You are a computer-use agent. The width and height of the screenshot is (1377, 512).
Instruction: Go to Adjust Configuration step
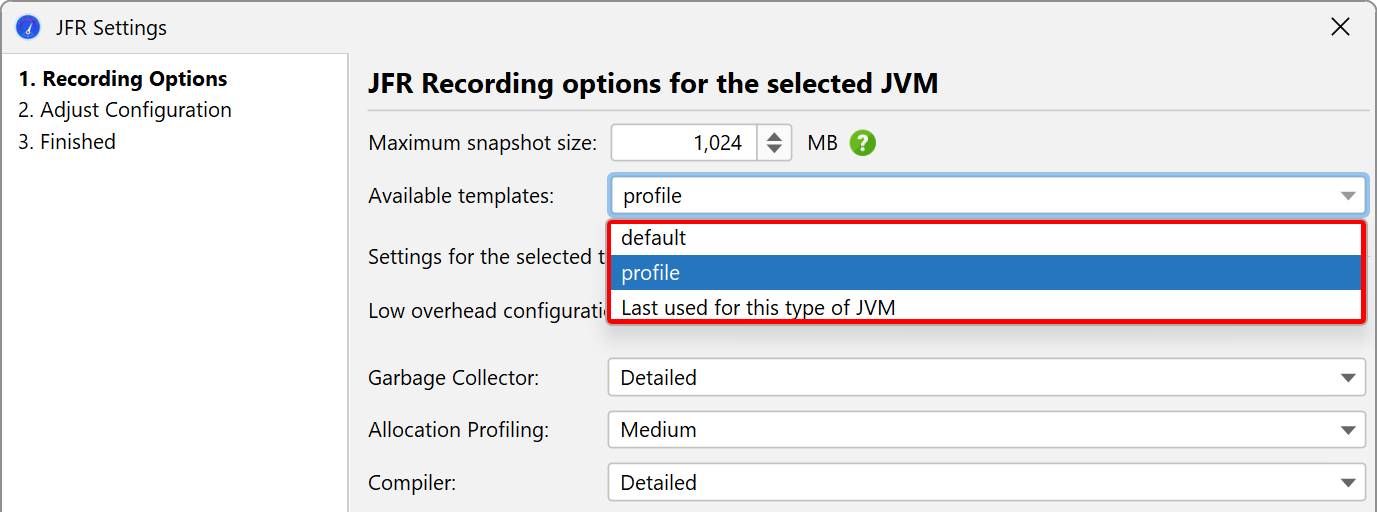click(x=125, y=110)
